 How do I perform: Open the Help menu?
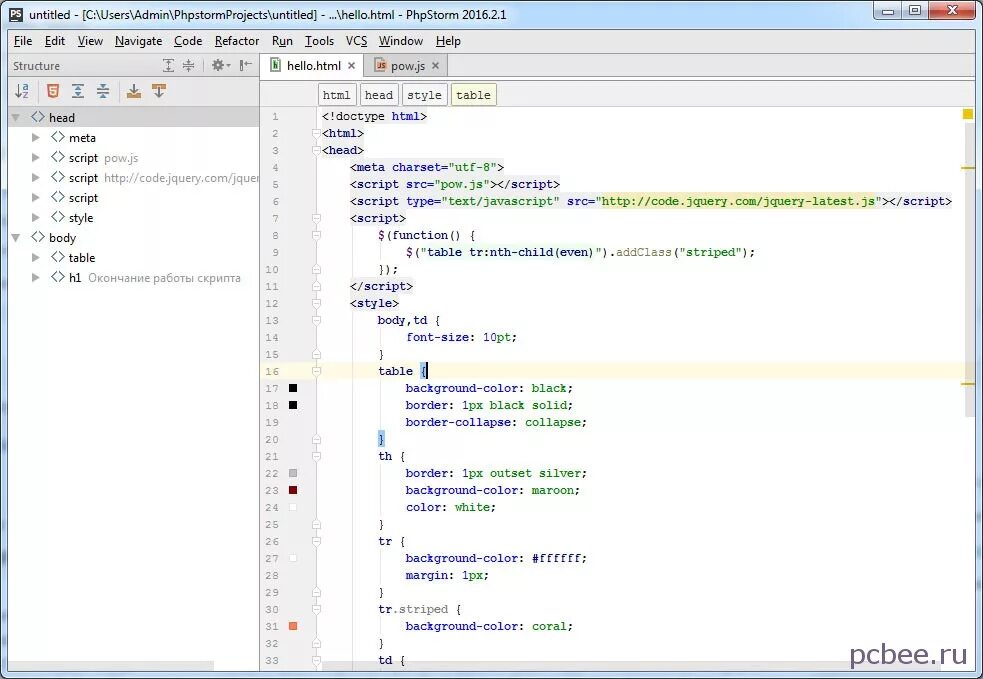448,41
